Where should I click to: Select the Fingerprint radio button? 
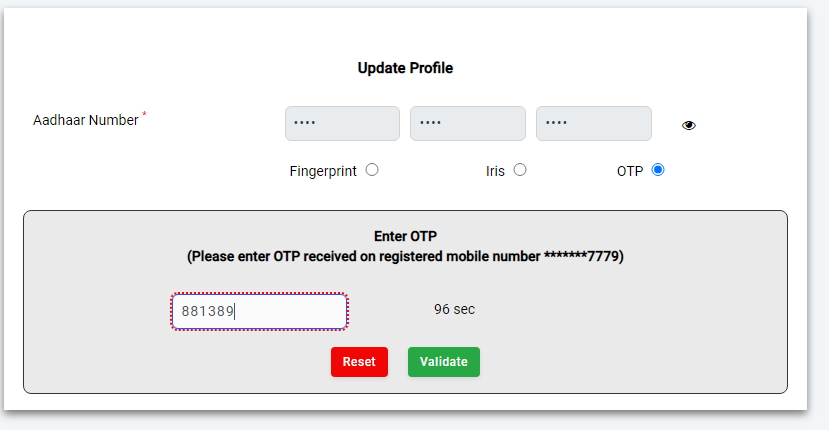[372, 170]
